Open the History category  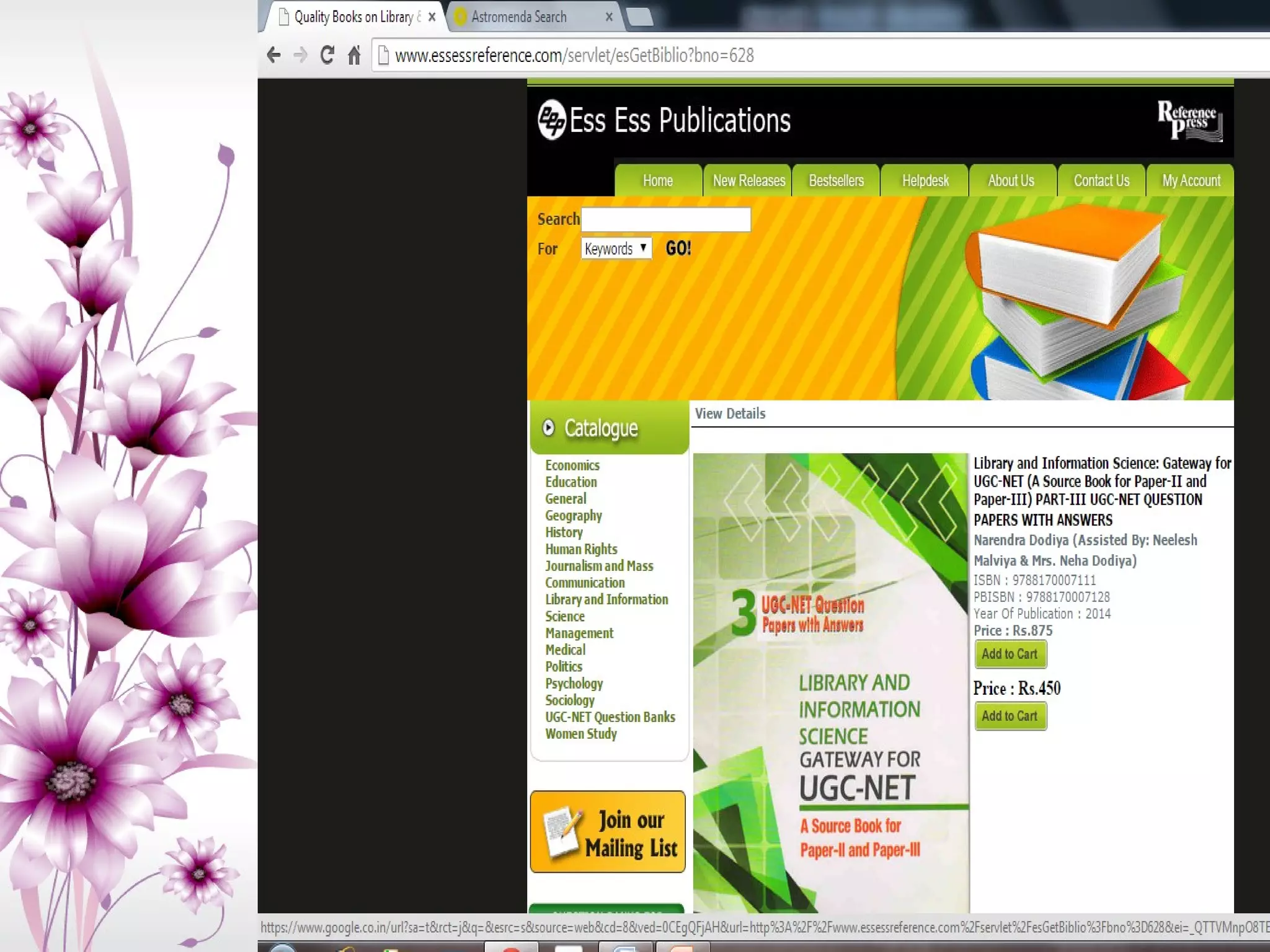pos(564,532)
